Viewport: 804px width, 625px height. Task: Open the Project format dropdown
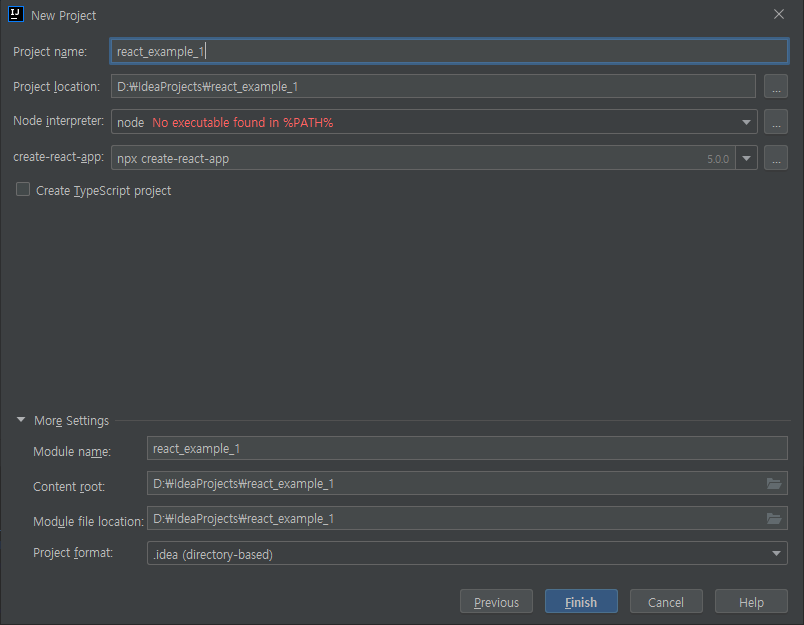point(776,553)
